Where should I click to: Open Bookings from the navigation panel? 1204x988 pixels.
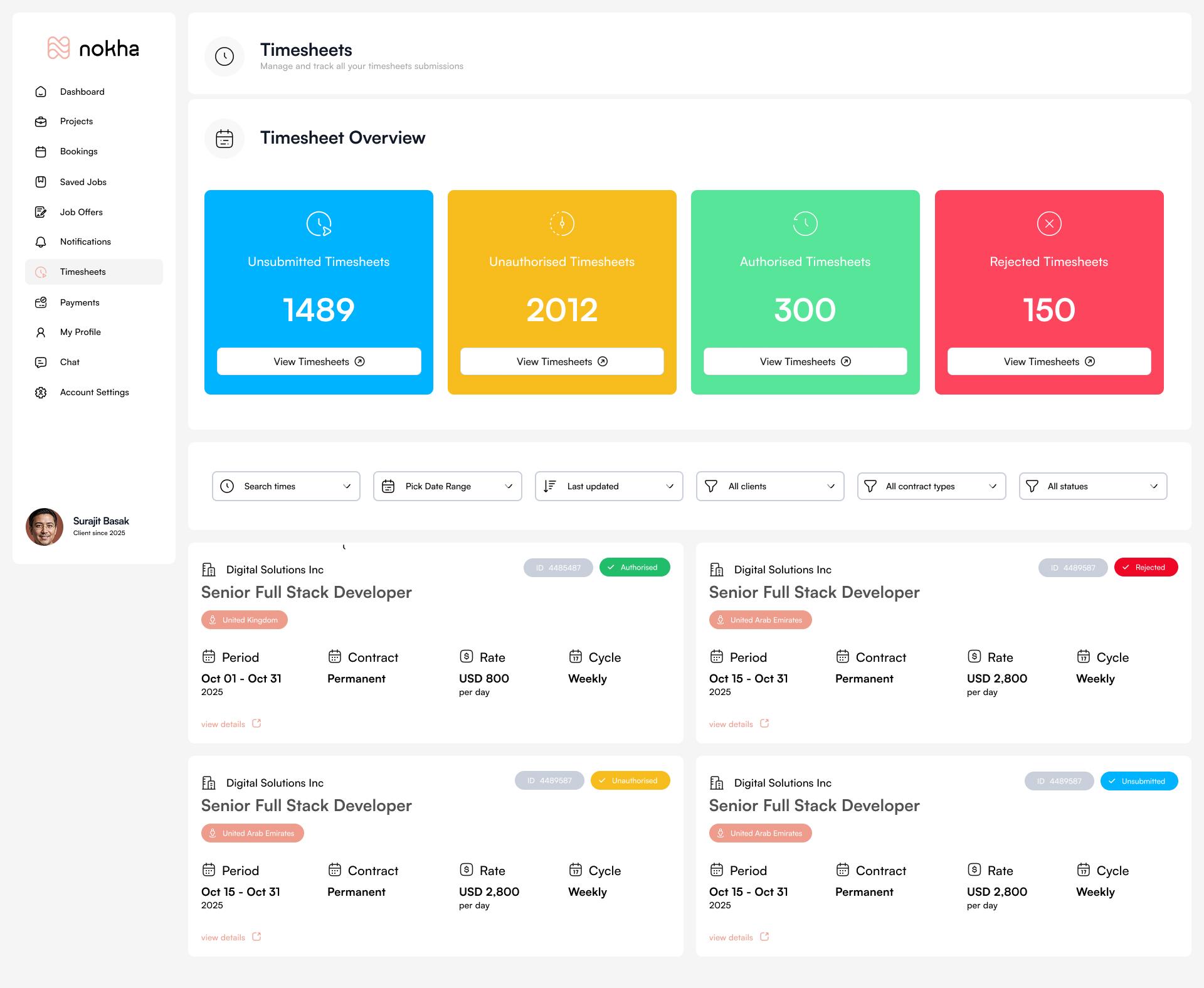78,151
